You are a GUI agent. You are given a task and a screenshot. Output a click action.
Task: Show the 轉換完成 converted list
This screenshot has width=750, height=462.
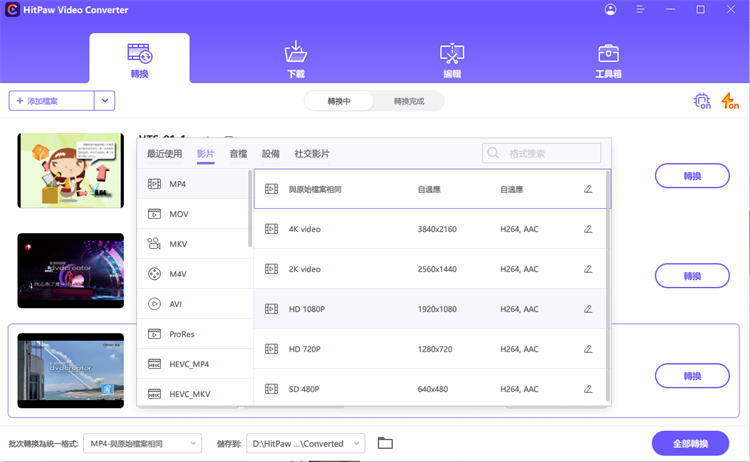pos(409,101)
